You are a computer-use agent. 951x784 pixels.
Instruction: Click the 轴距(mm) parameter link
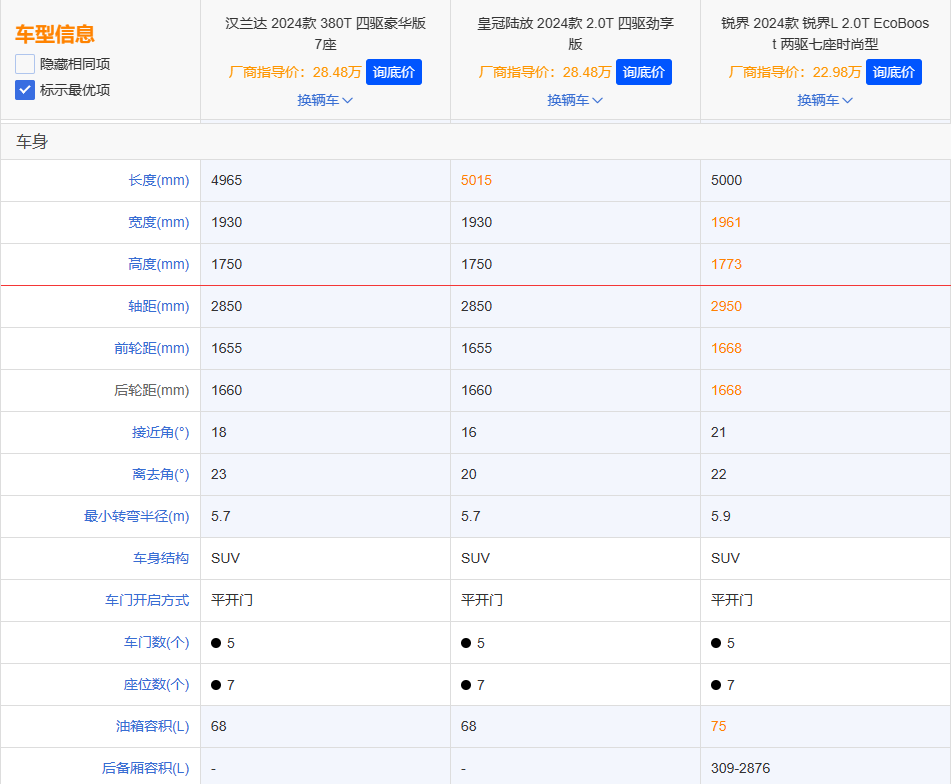(x=159, y=306)
